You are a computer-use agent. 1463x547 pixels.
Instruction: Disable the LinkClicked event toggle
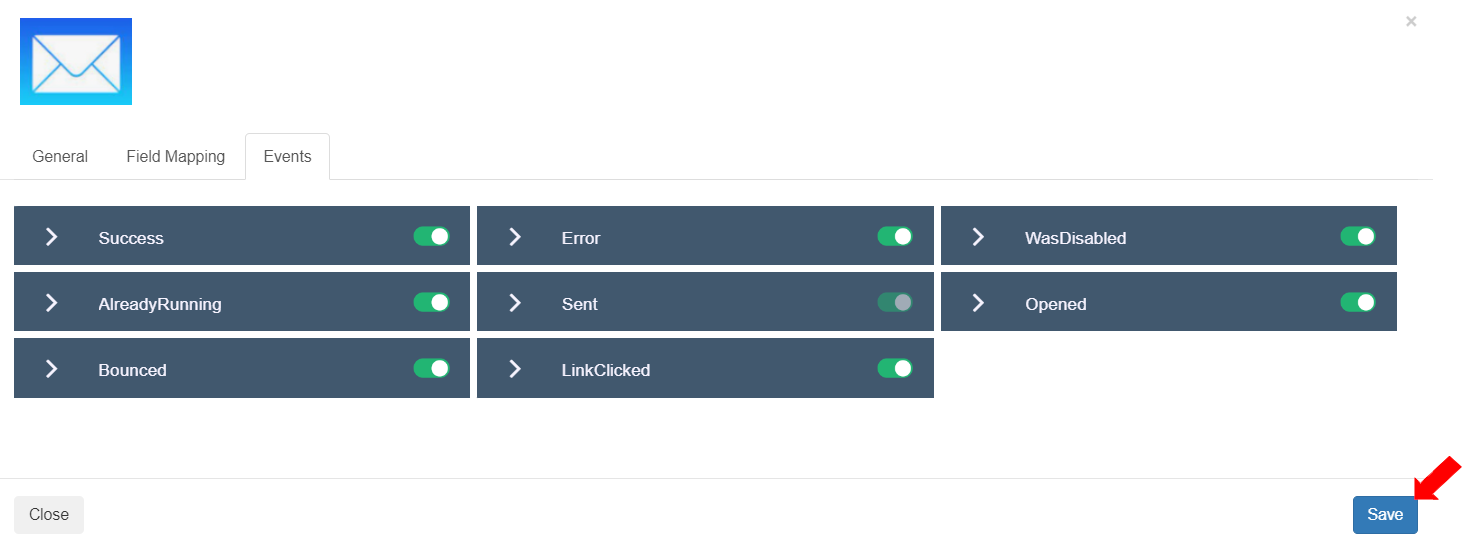895,368
